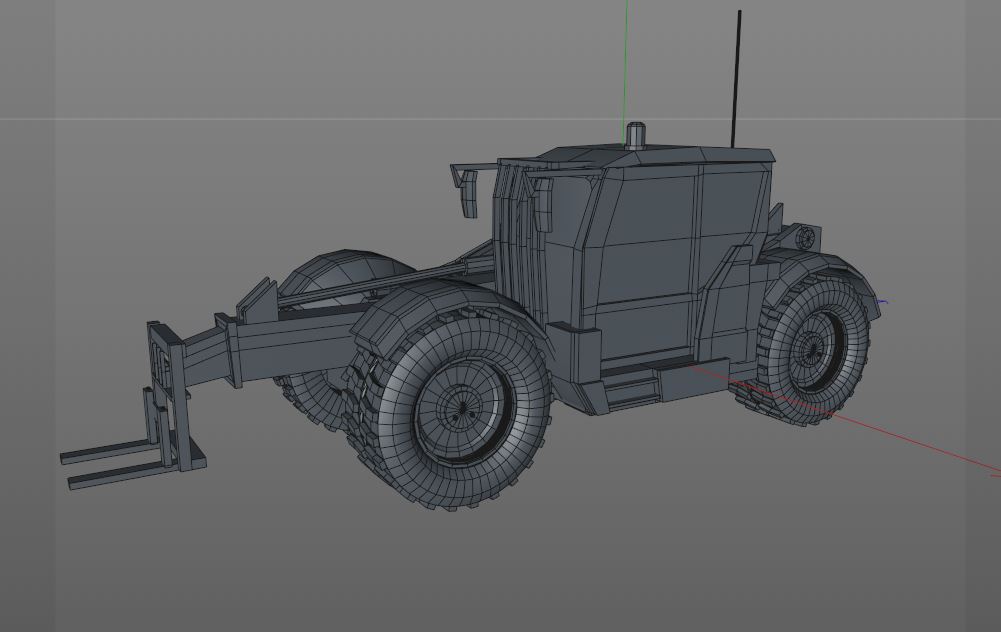Click the beacon light on the roof
The height and width of the screenshot is (632, 1001).
634,133
